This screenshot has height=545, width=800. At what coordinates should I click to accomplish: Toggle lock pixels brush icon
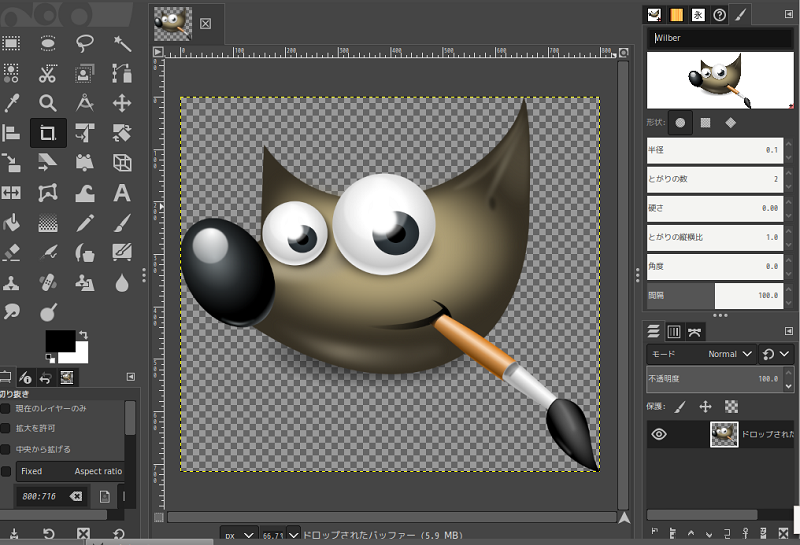click(680, 407)
